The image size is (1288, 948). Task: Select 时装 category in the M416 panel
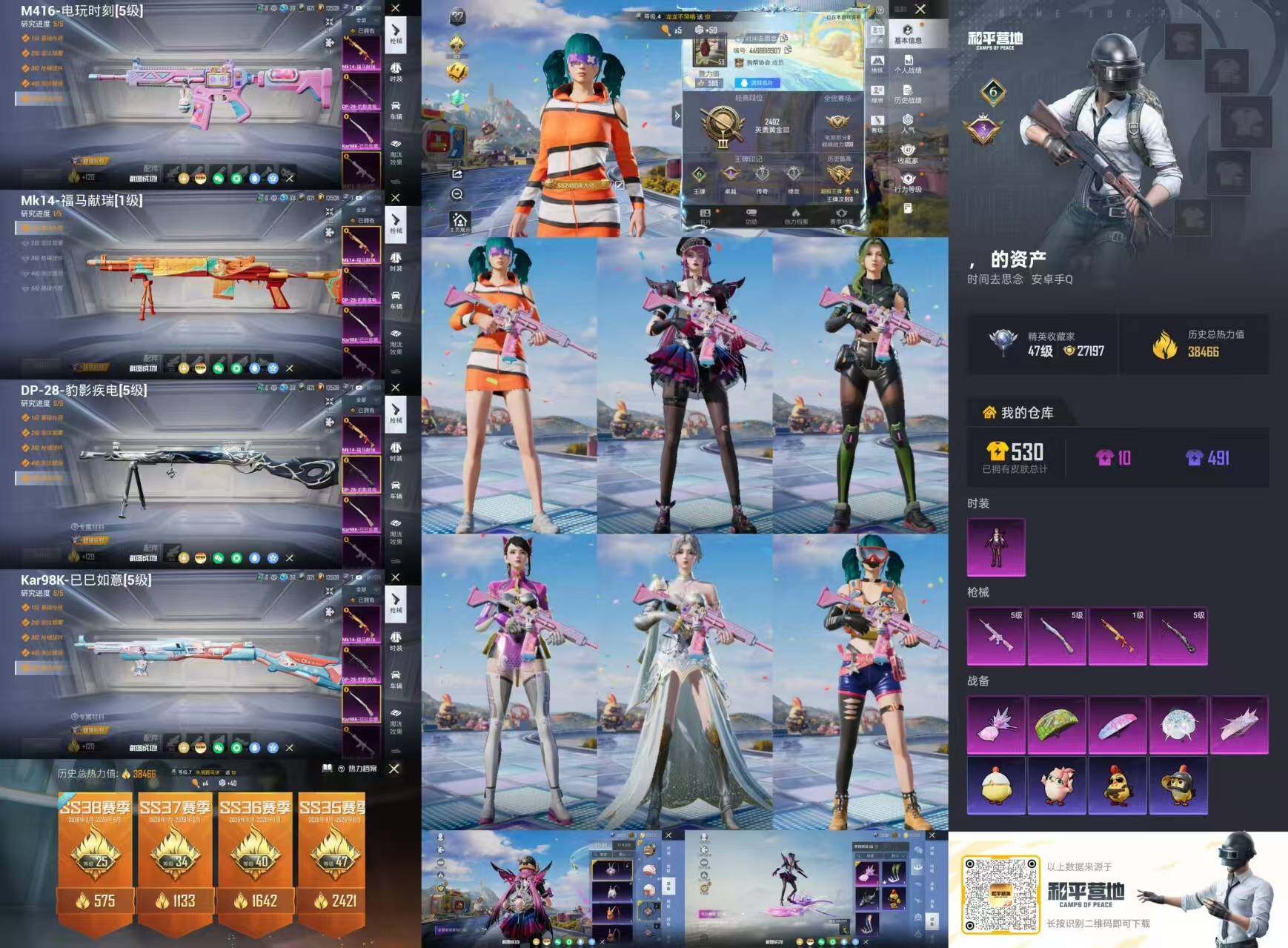pyautogui.click(x=396, y=73)
